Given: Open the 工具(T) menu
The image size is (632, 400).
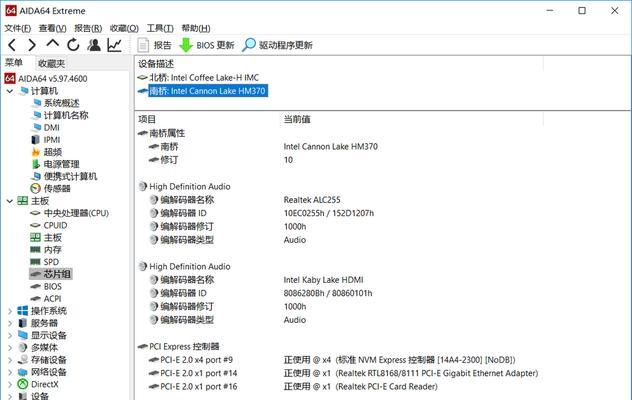Looking at the screenshot, I should coord(160,28).
